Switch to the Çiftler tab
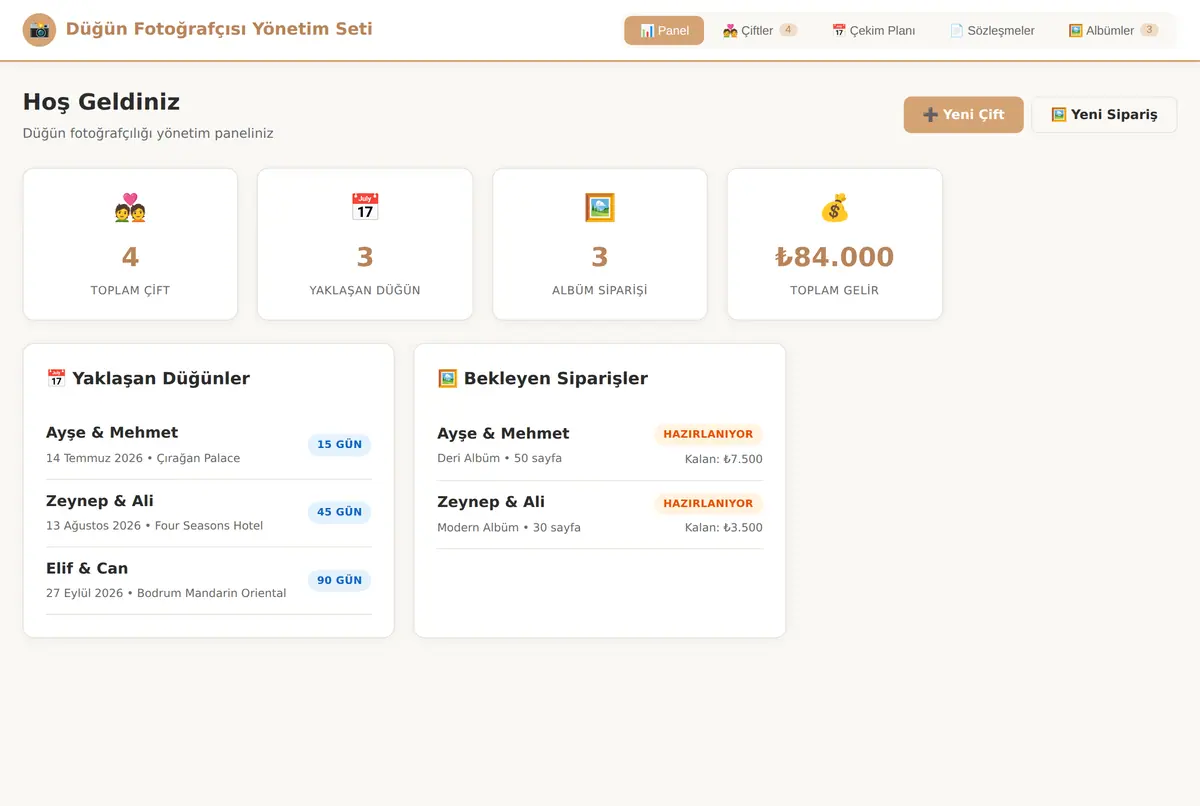Image resolution: width=1200 pixels, height=806 pixels. point(760,30)
